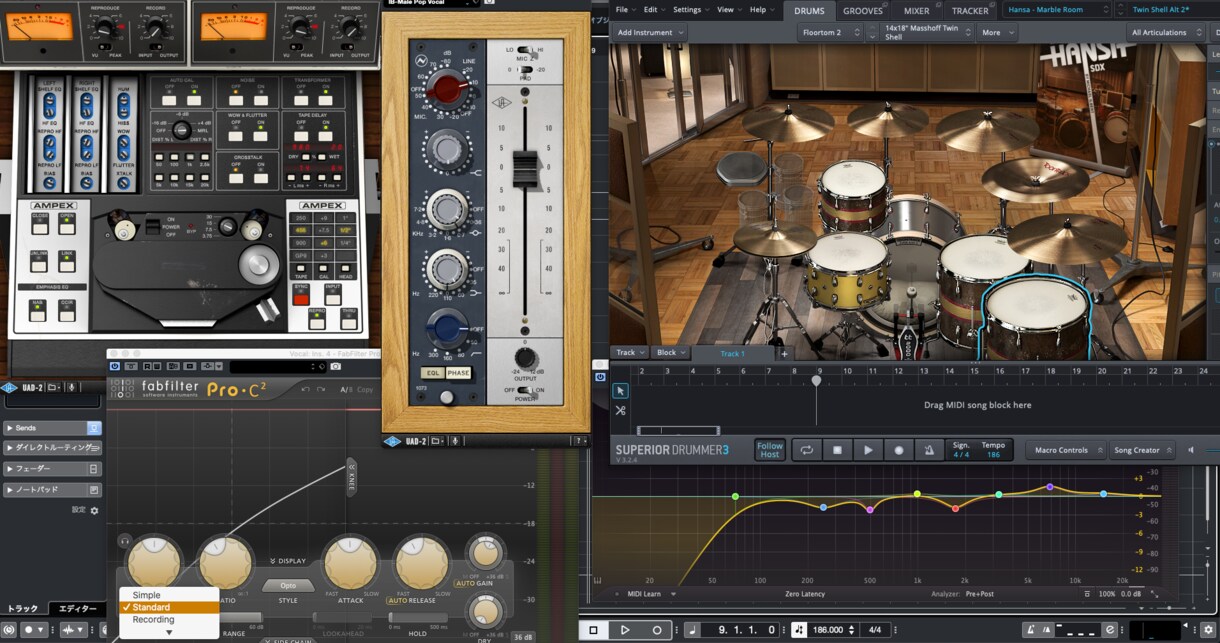Click MIDI Learn in Pro-Q footer
Screen dimensions: 1220x643
point(643,594)
